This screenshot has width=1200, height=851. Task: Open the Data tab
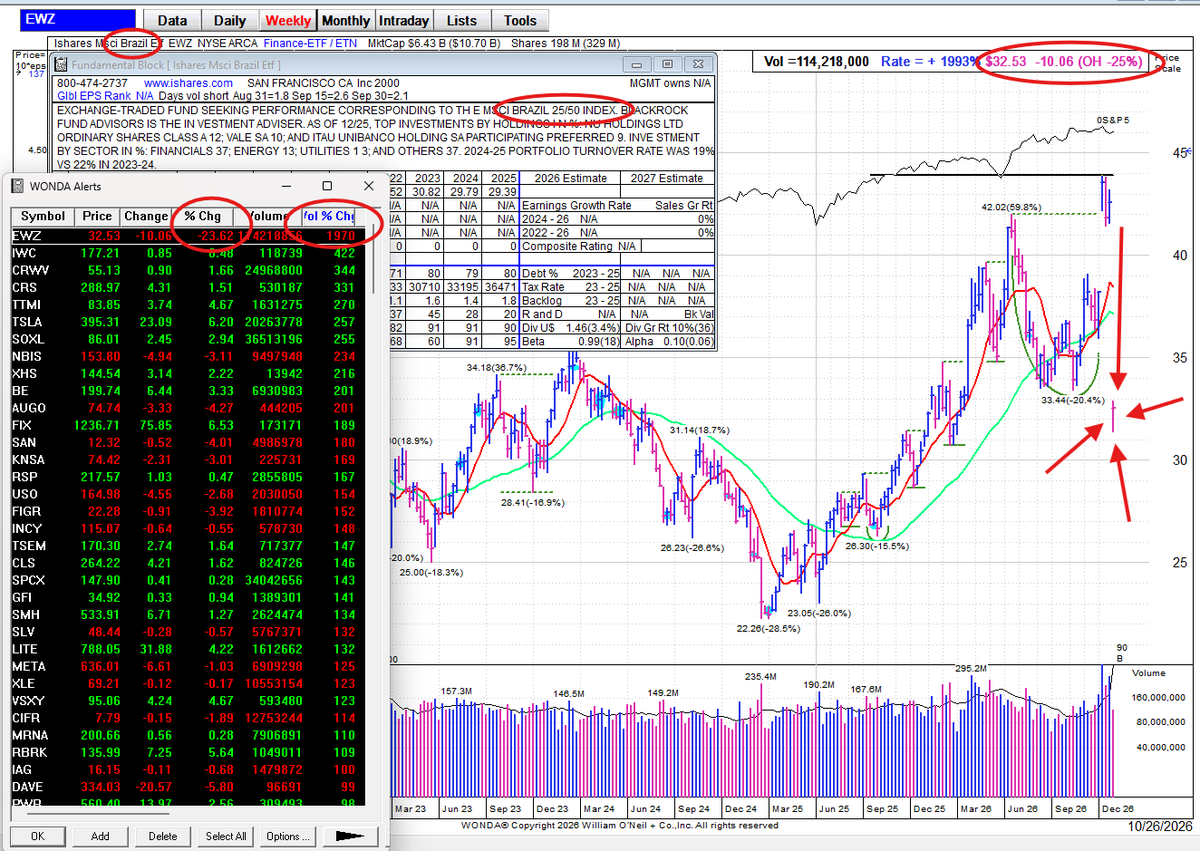172,20
